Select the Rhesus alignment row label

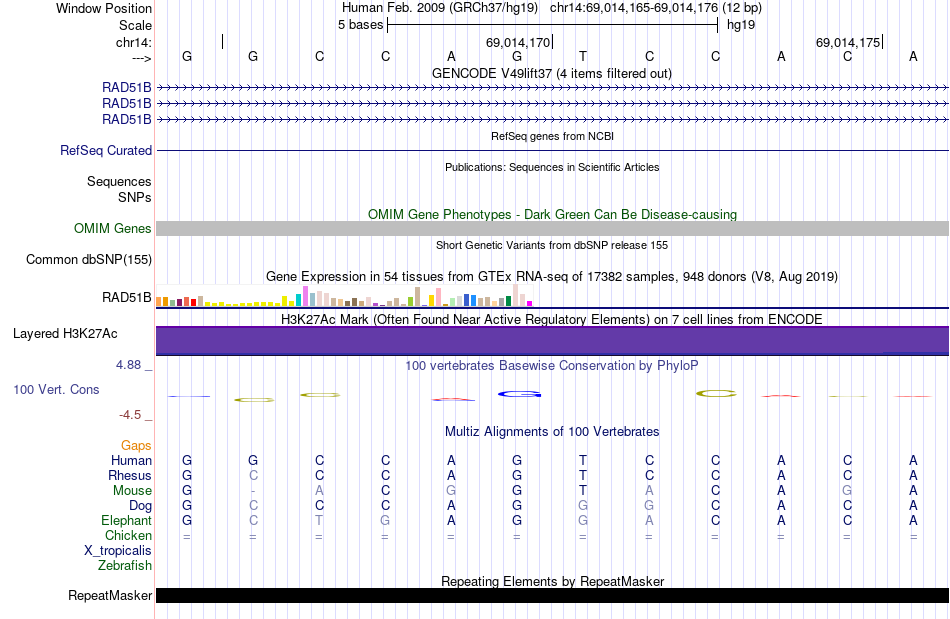click(130, 475)
